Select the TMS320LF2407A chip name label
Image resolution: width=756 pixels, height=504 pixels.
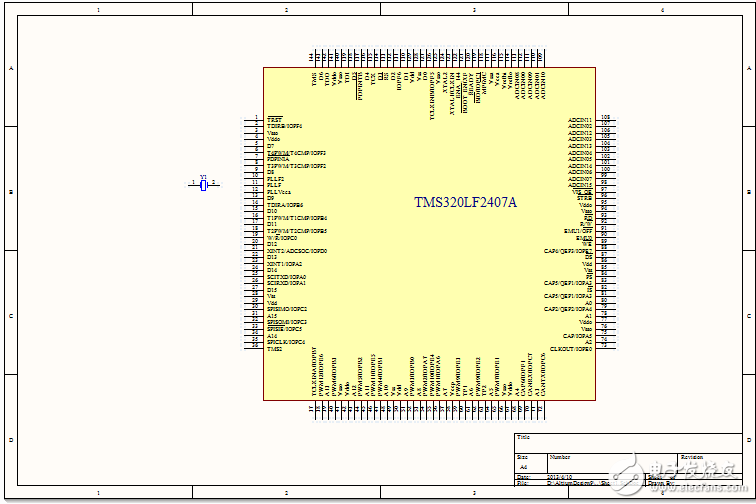[465, 202]
